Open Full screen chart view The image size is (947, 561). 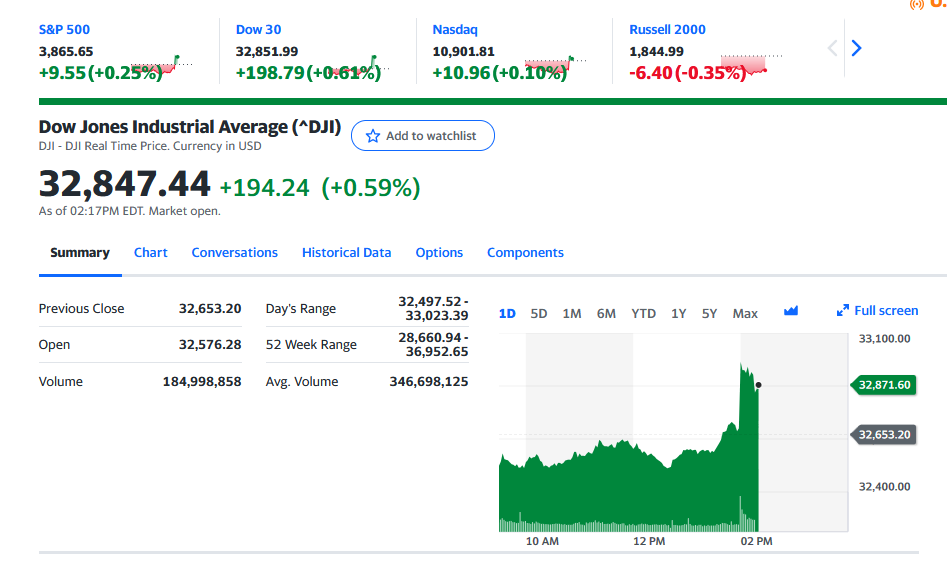tap(878, 310)
